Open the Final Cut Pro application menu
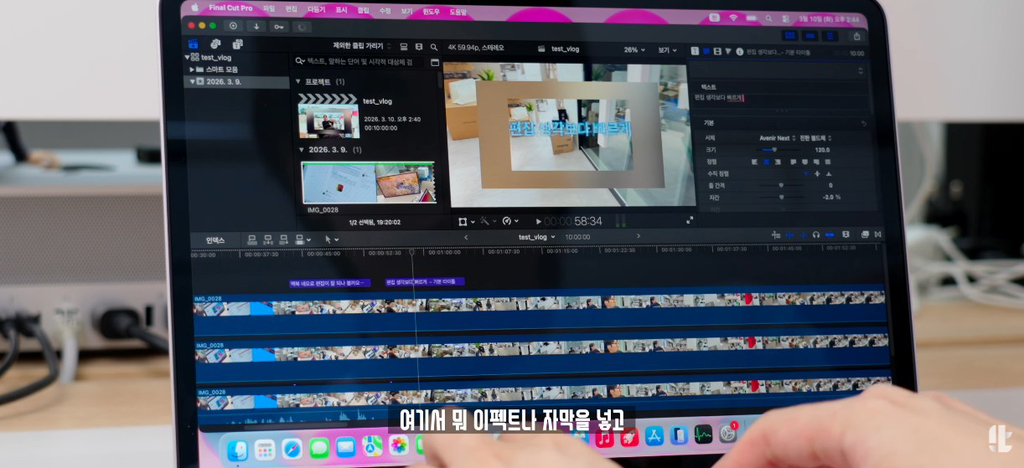This screenshot has height=468, width=1024. point(231,9)
